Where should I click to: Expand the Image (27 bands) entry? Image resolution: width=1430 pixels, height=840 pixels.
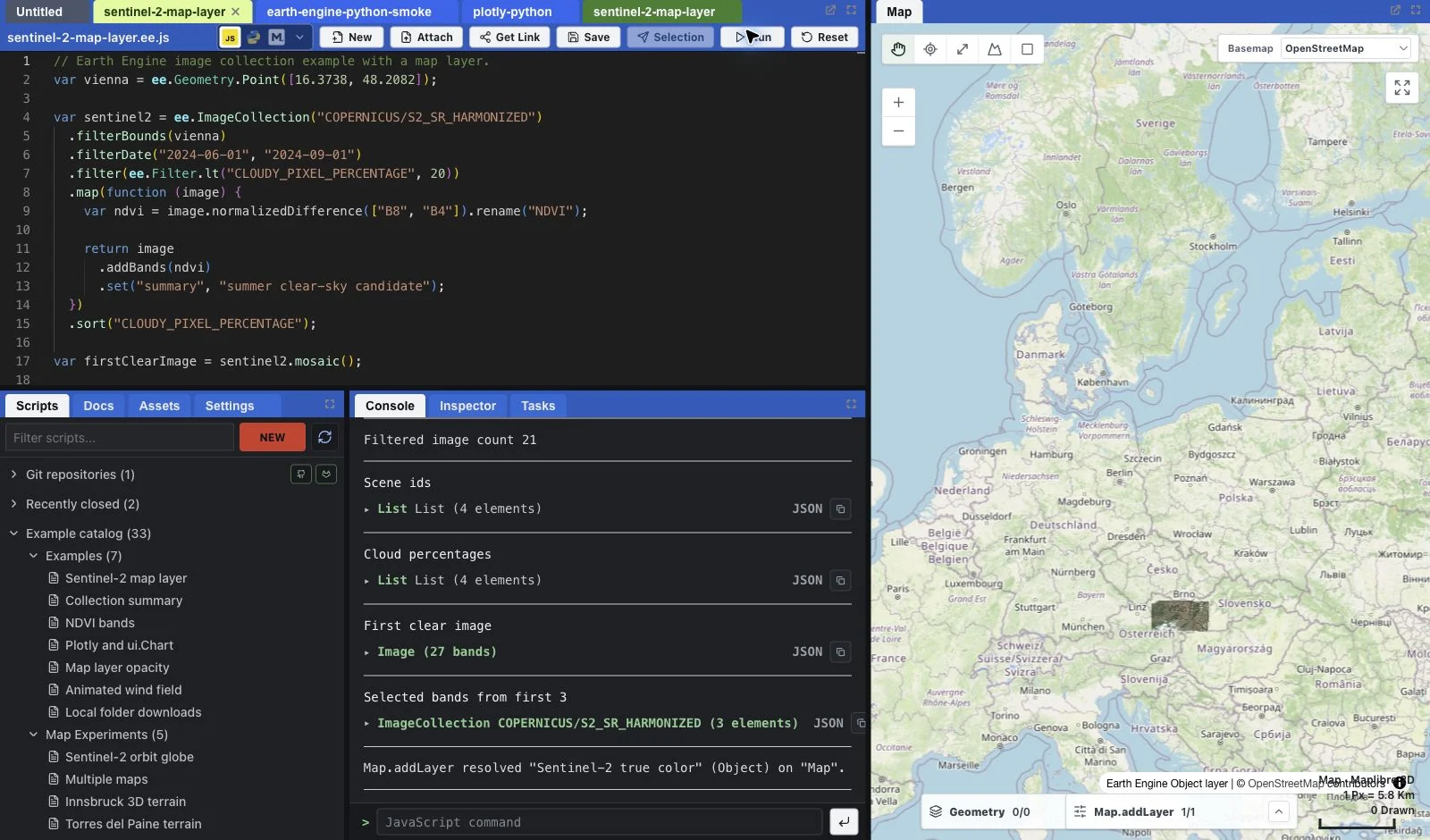click(x=367, y=652)
